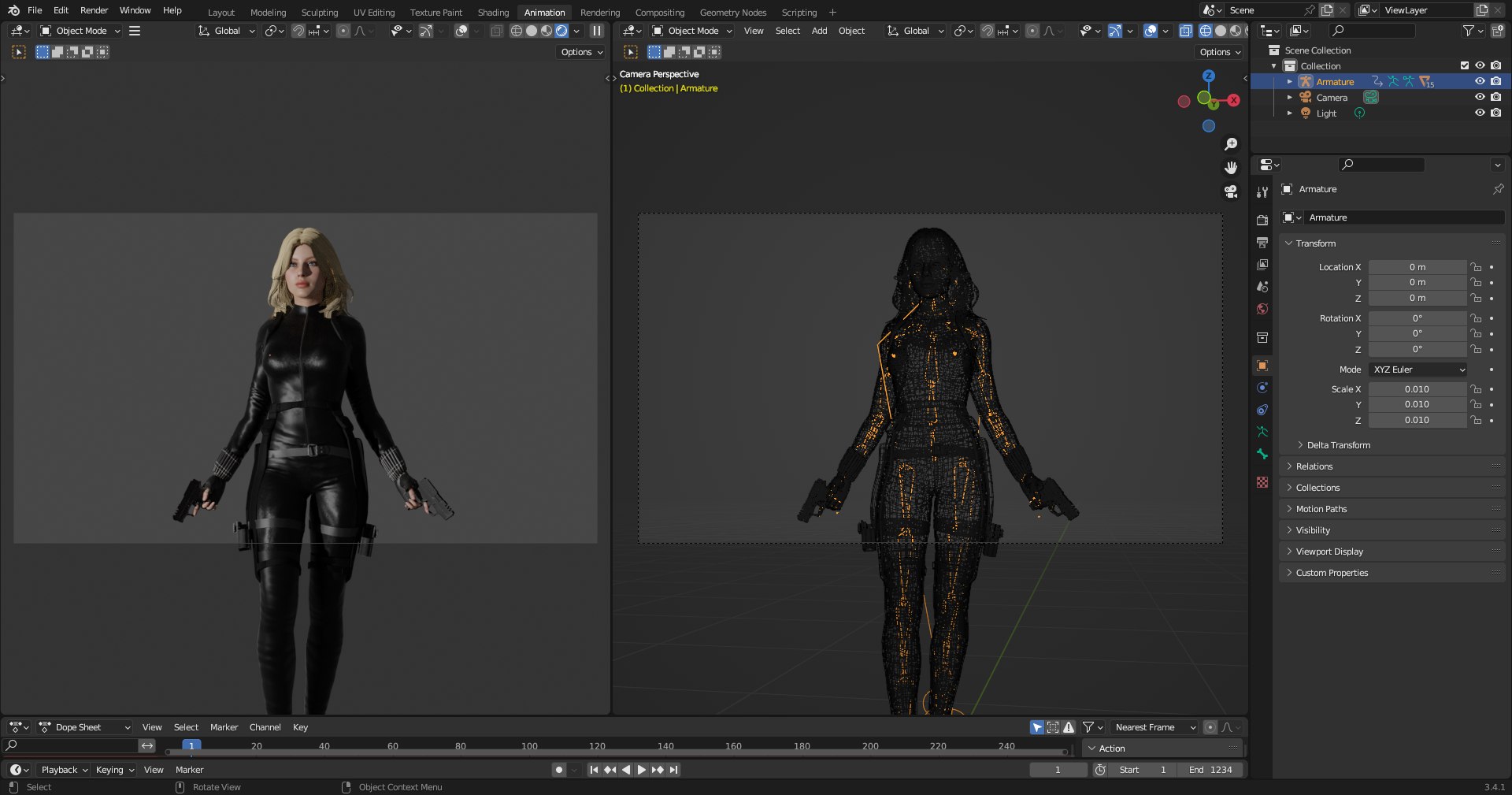The height and width of the screenshot is (795, 1512).
Task: Open the Nearest Frame snapping dropdown
Action: click(x=1154, y=727)
